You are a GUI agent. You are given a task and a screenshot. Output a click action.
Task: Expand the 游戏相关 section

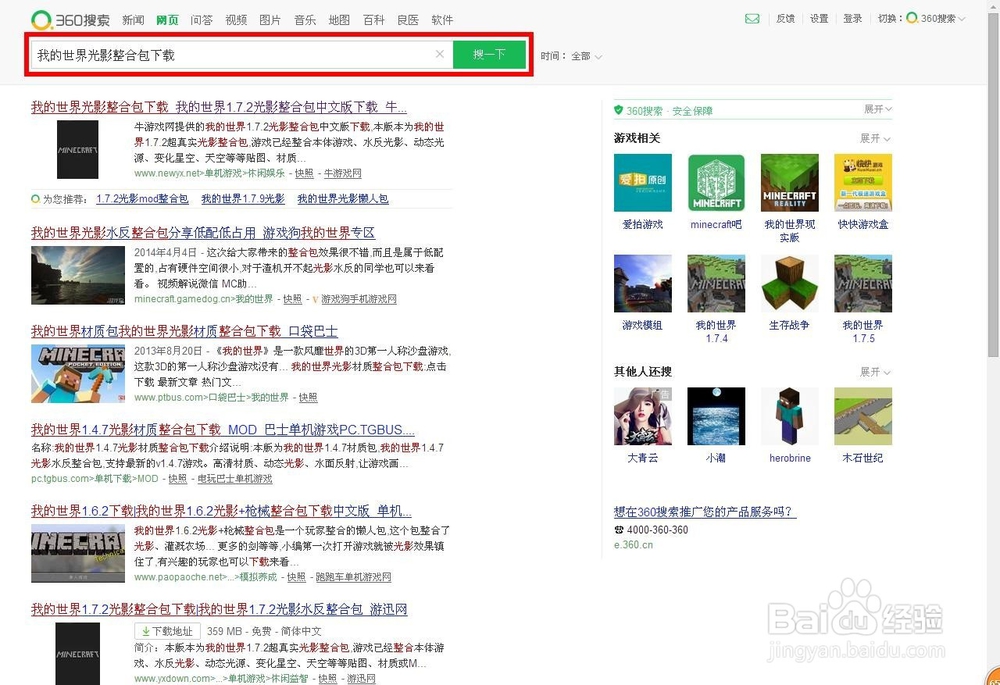pos(874,138)
